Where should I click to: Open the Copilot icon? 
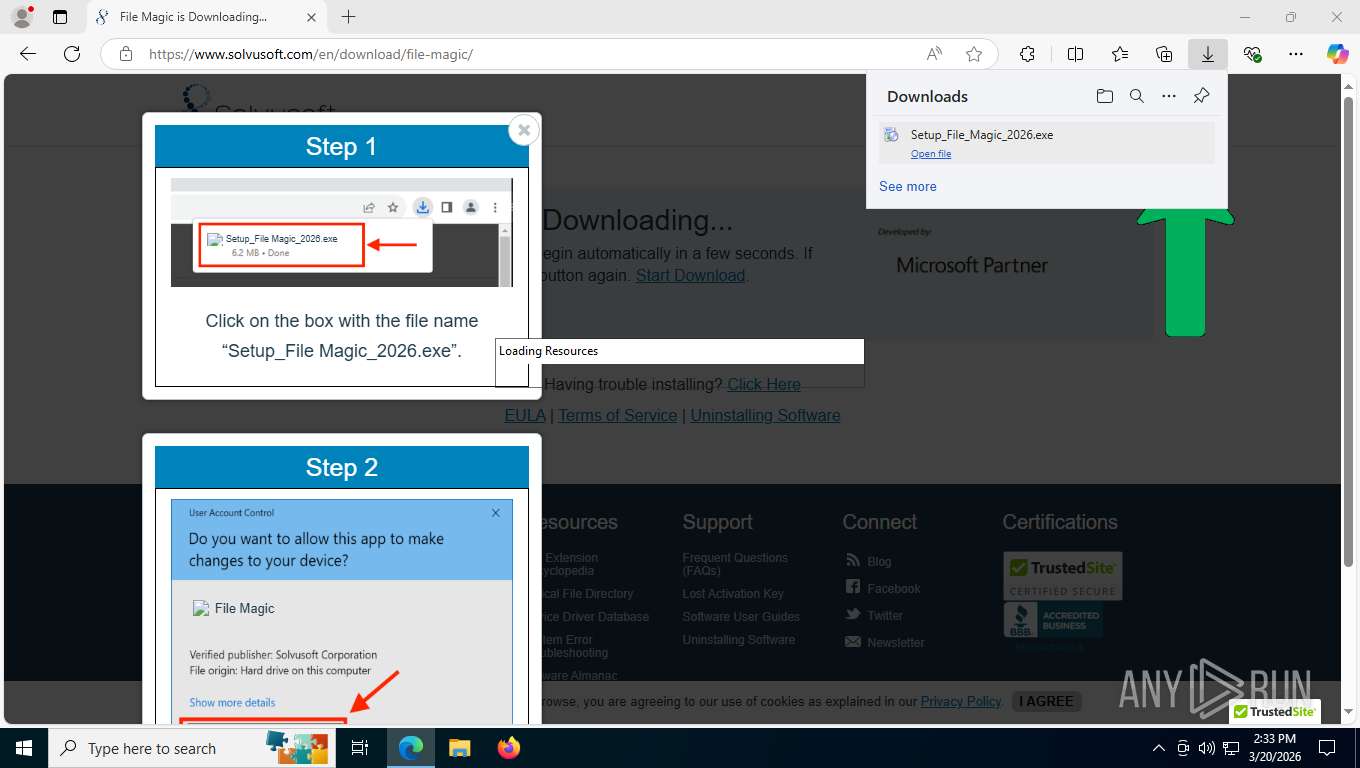[1338, 54]
